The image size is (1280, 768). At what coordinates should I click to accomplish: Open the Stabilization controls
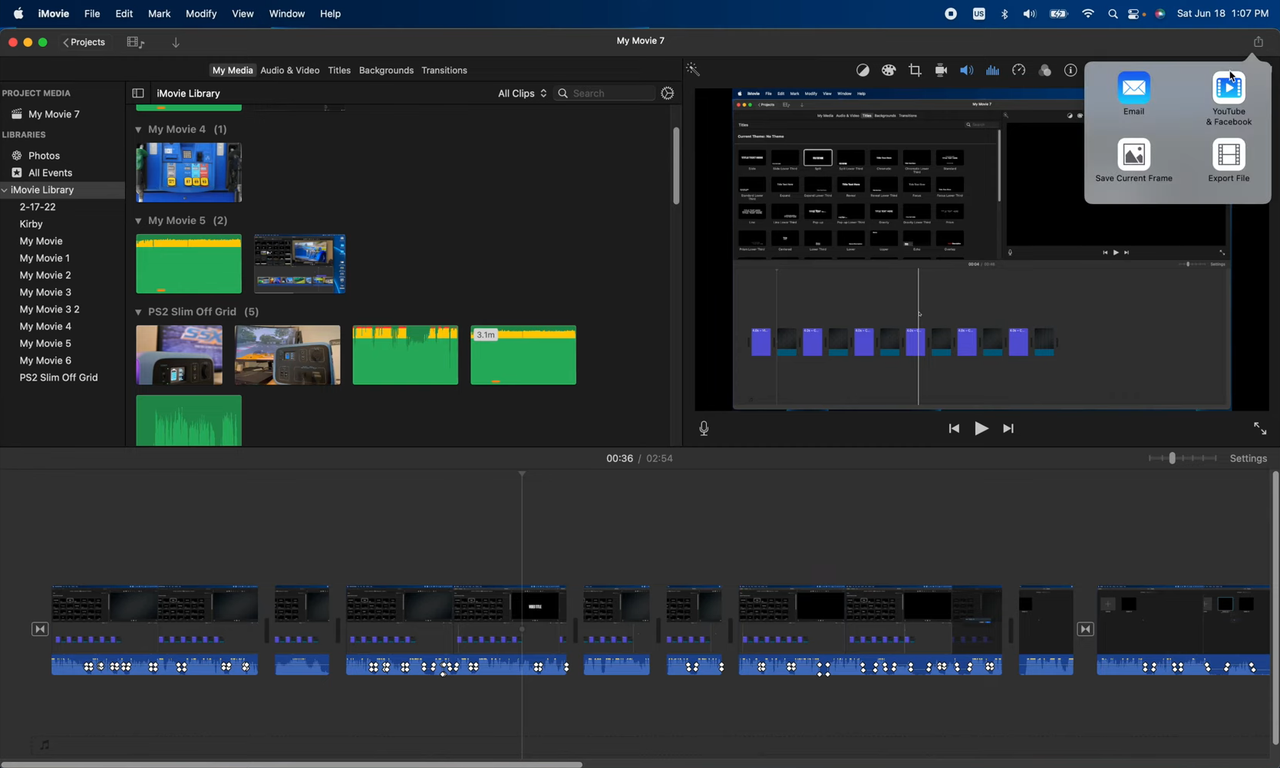940,70
